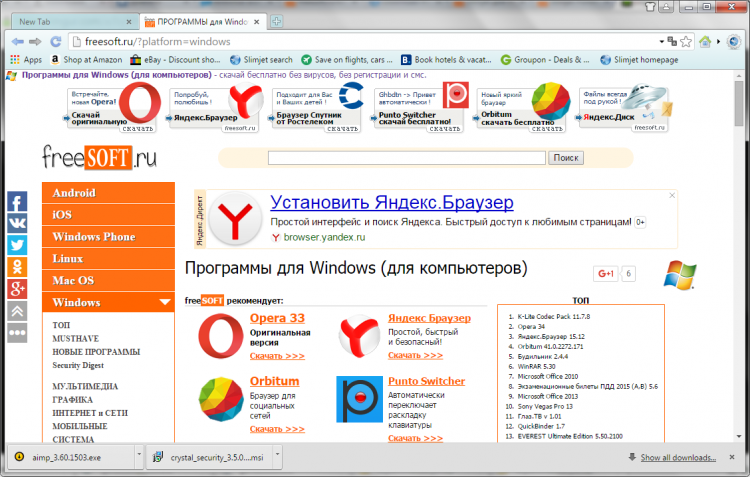Viewport: 750px width, 477px height.
Task: Click the browser back arrow
Action: tap(18, 42)
